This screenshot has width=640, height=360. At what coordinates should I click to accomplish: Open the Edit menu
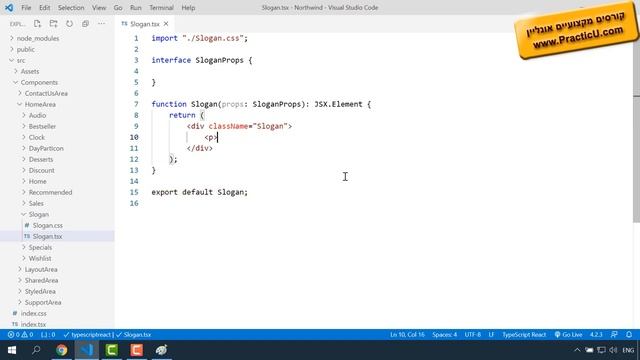(44, 8)
